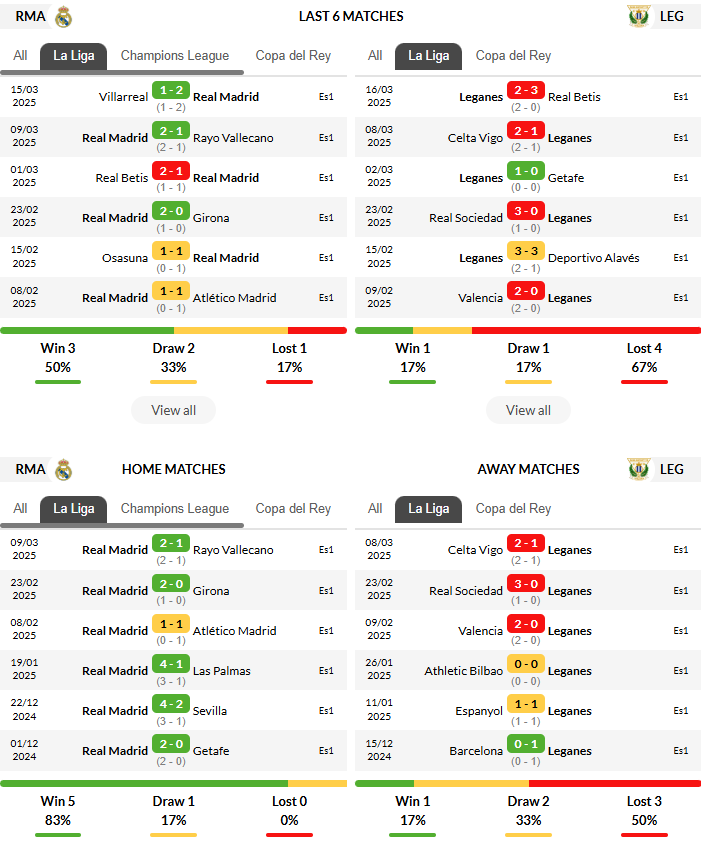Screen dimensions: 701x844
Task: Click Real Madrid win-draw-loss bar in Last 6
Action: coord(173,330)
